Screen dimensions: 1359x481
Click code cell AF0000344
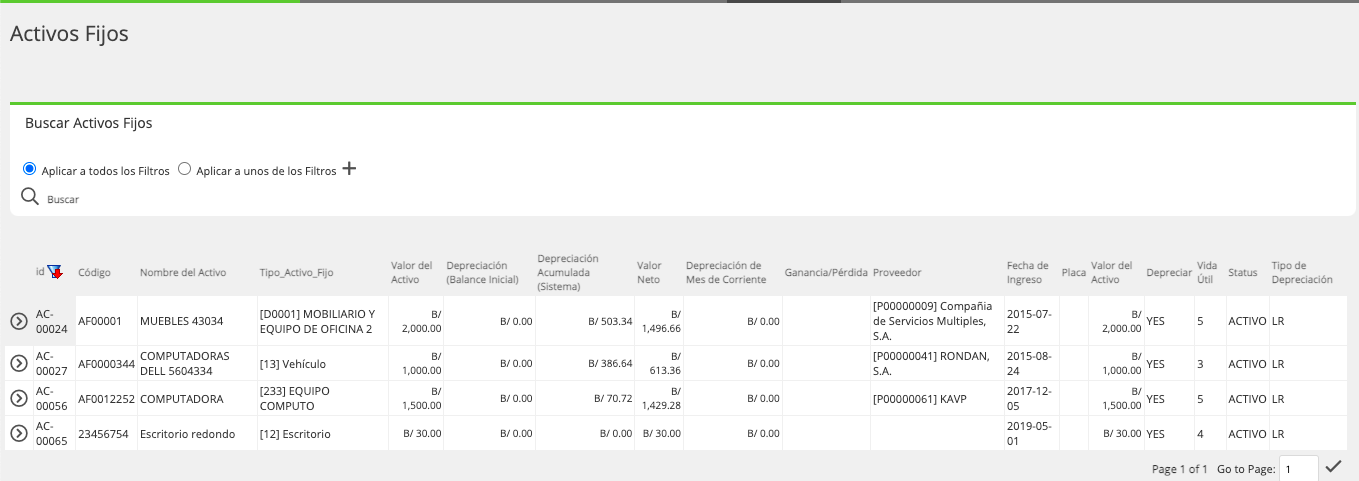(x=106, y=364)
